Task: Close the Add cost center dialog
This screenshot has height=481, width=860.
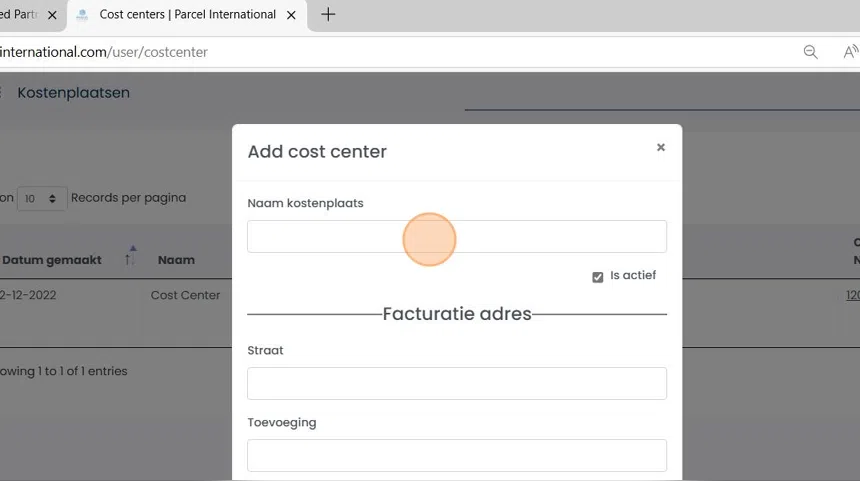Action: [660, 147]
